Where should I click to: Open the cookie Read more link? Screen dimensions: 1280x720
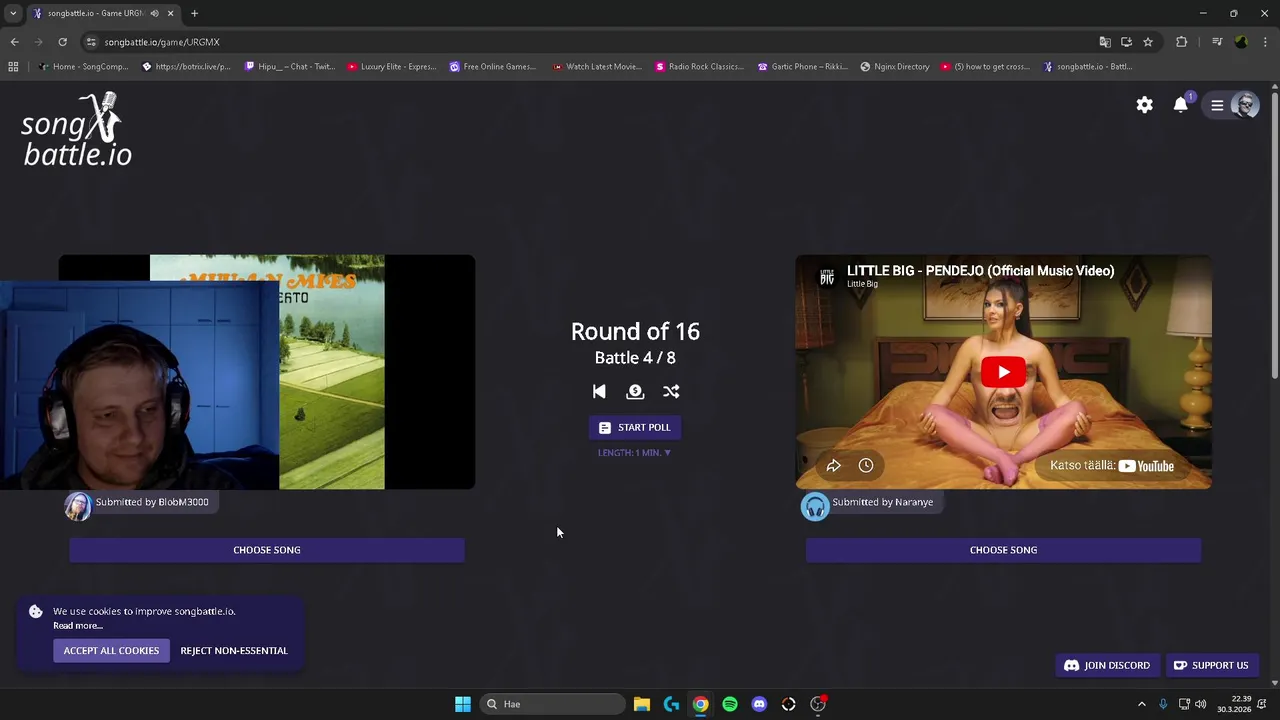[x=78, y=626]
